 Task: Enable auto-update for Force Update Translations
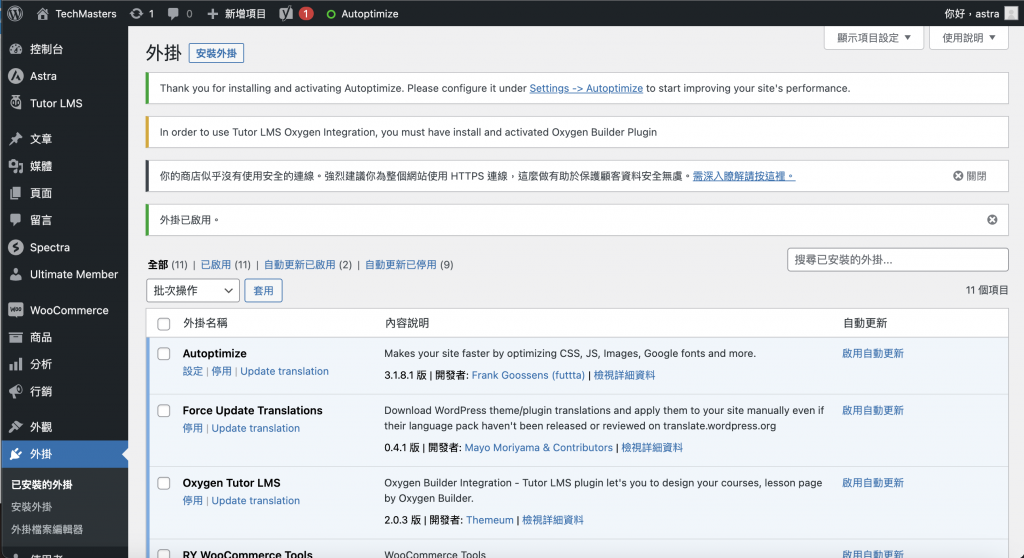point(872,410)
